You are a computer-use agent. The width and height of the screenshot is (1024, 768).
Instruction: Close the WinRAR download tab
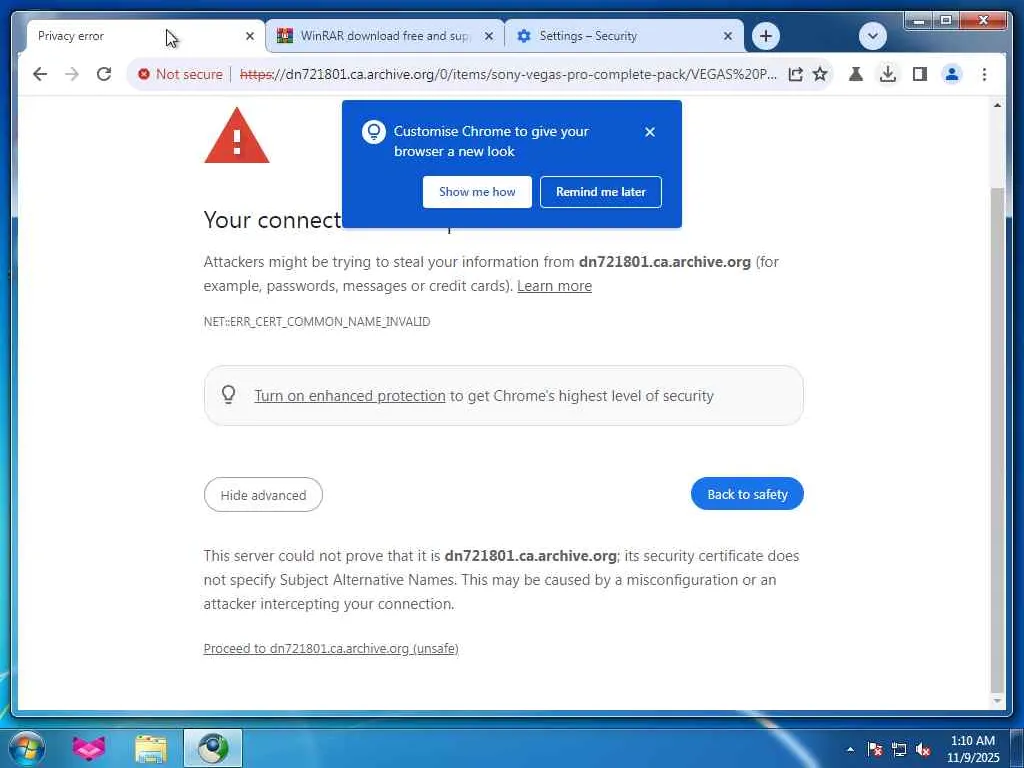488,36
